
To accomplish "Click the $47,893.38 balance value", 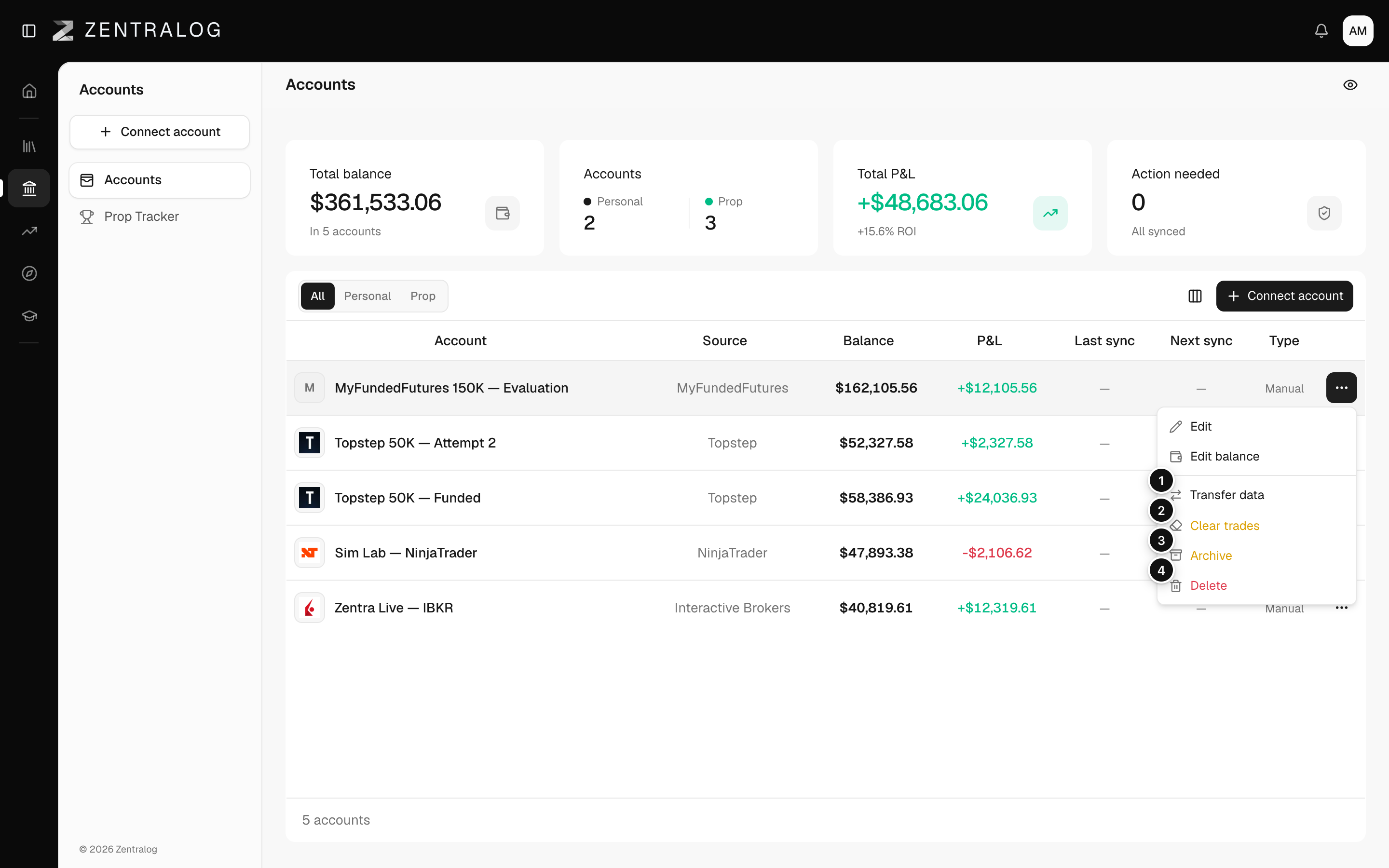I will [876, 552].
